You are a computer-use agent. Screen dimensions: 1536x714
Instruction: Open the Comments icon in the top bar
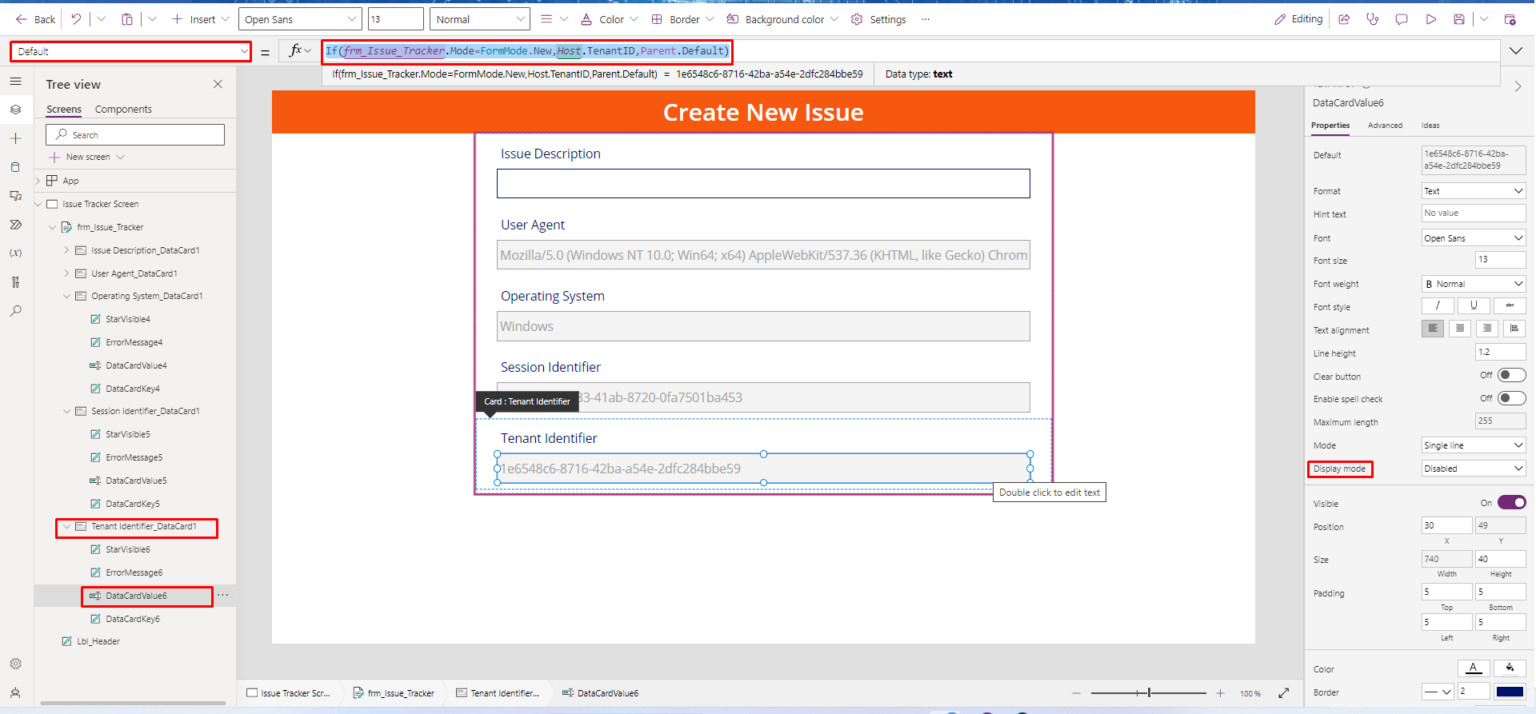click(1401, 19)
